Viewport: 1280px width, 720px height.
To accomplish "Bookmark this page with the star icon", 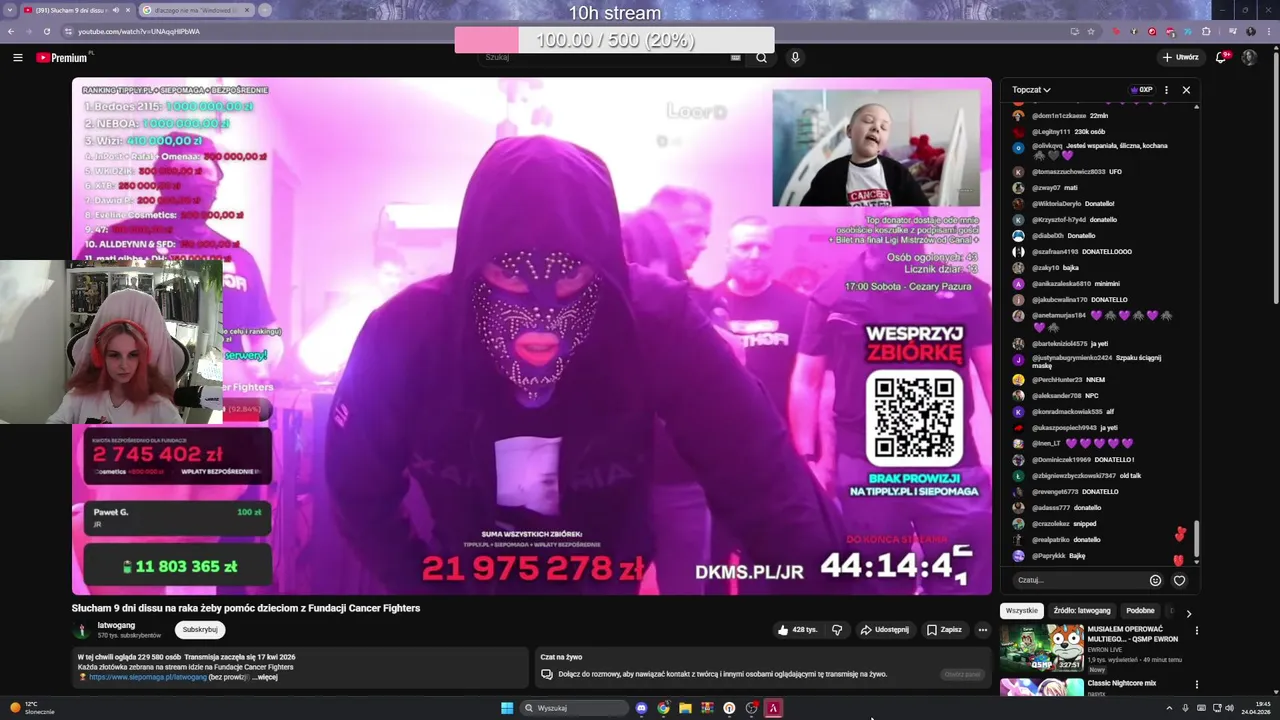I will click(1091, 31).
